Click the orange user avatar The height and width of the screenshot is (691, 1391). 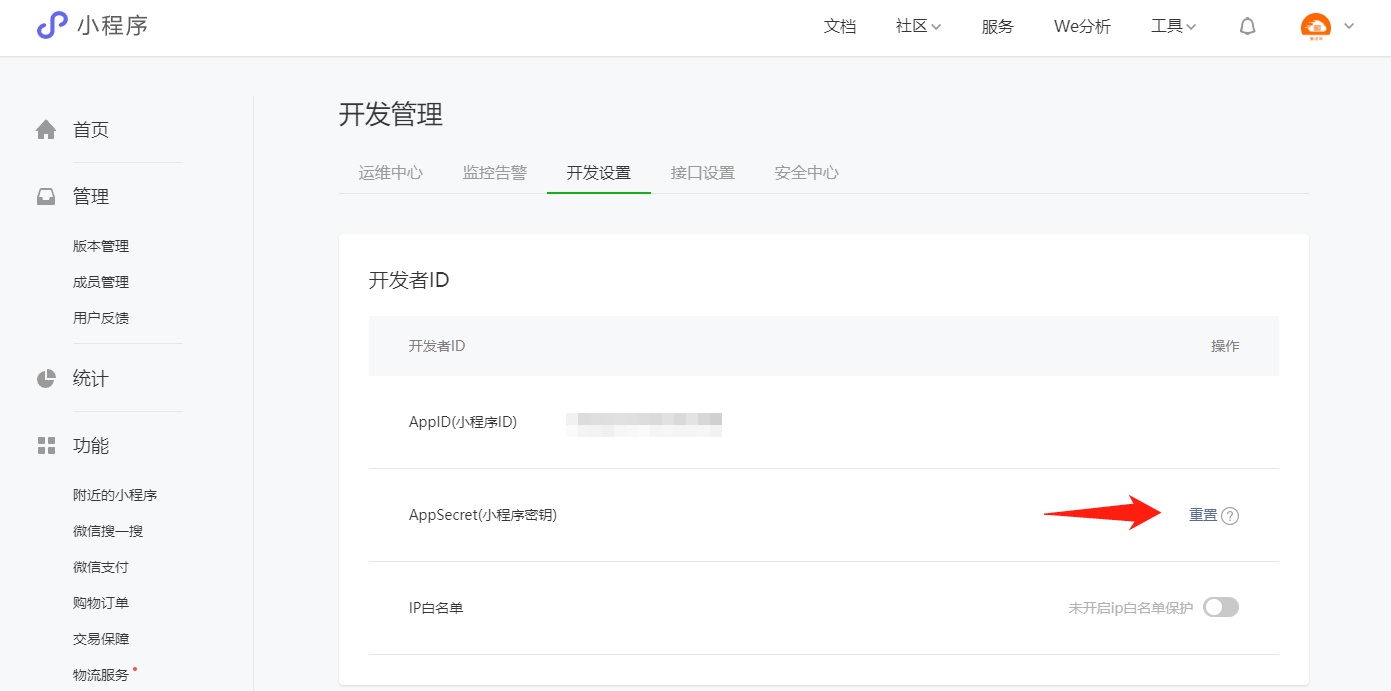point(1315,27)
